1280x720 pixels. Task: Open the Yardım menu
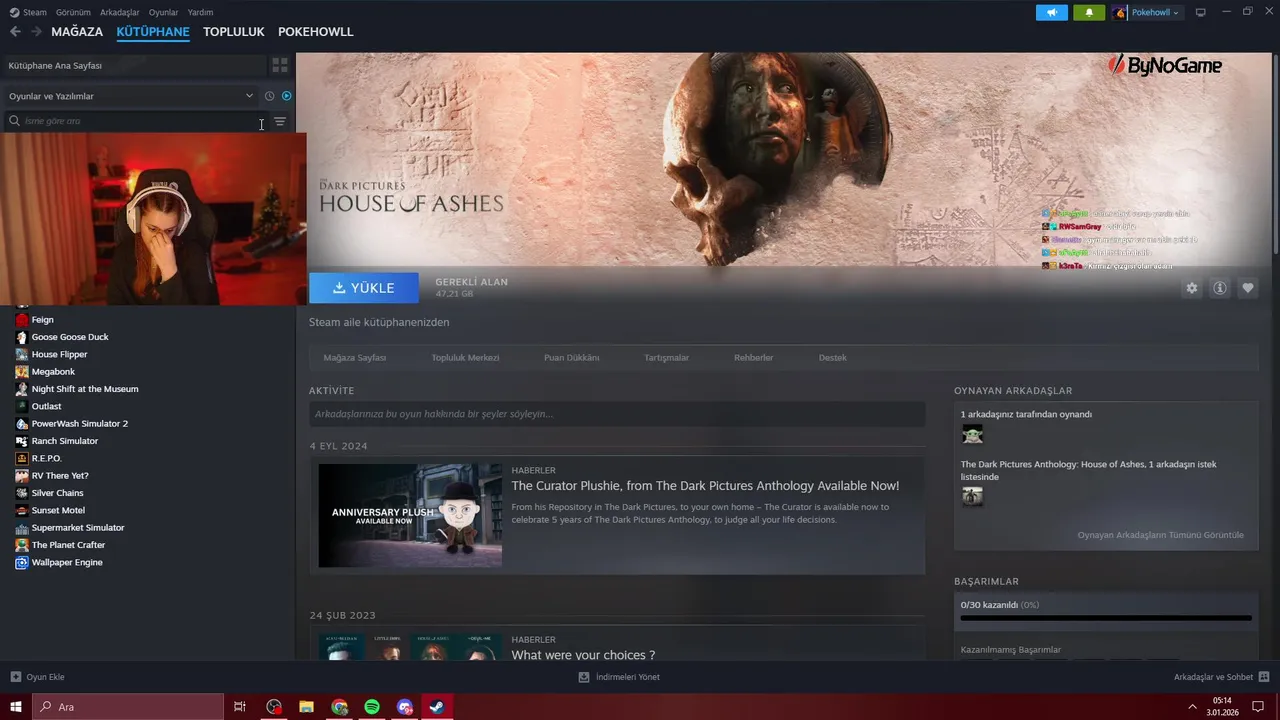tap(200, 12)
